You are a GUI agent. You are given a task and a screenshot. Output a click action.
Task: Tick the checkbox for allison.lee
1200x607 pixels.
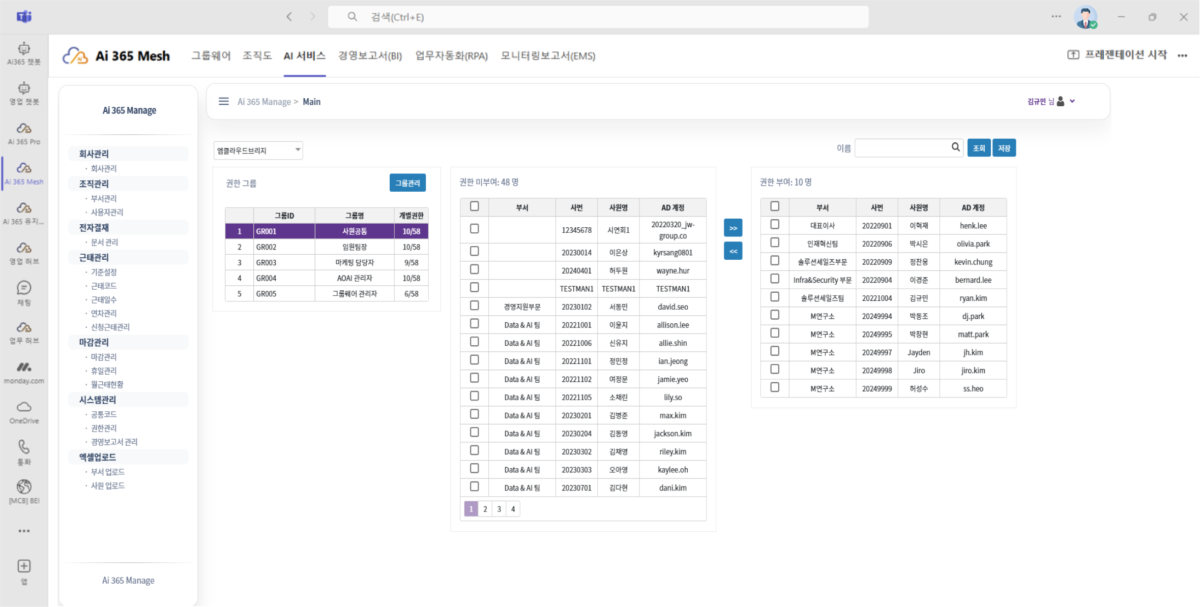(474, 324)
